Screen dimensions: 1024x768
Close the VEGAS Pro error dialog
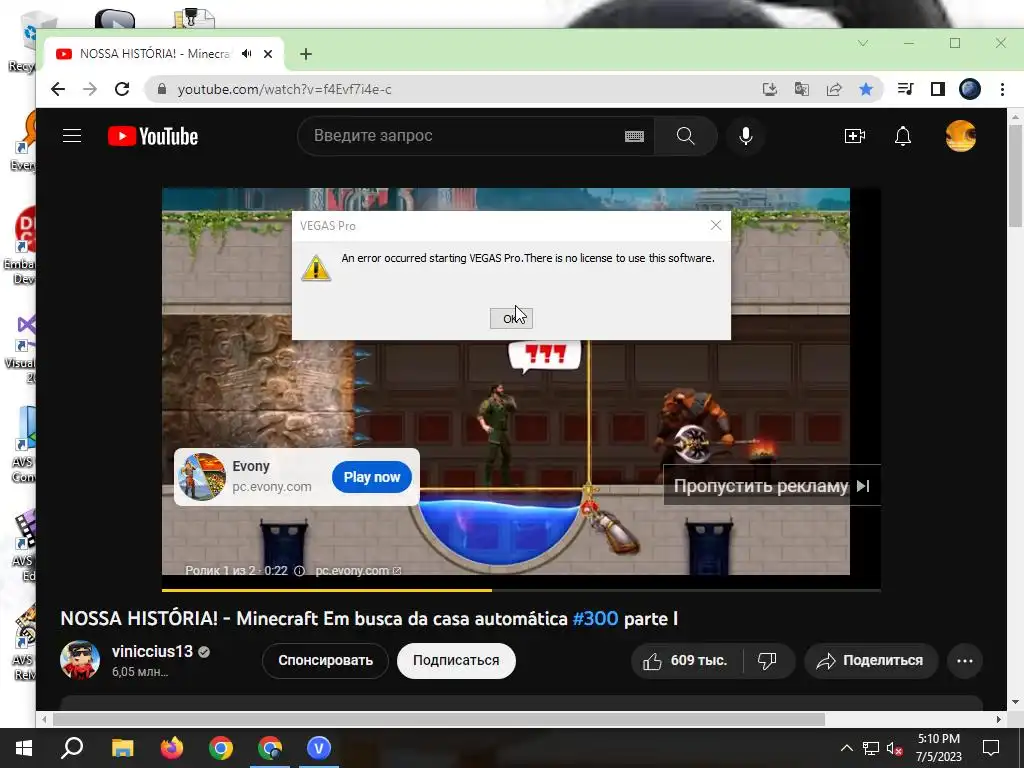(716, 225)
